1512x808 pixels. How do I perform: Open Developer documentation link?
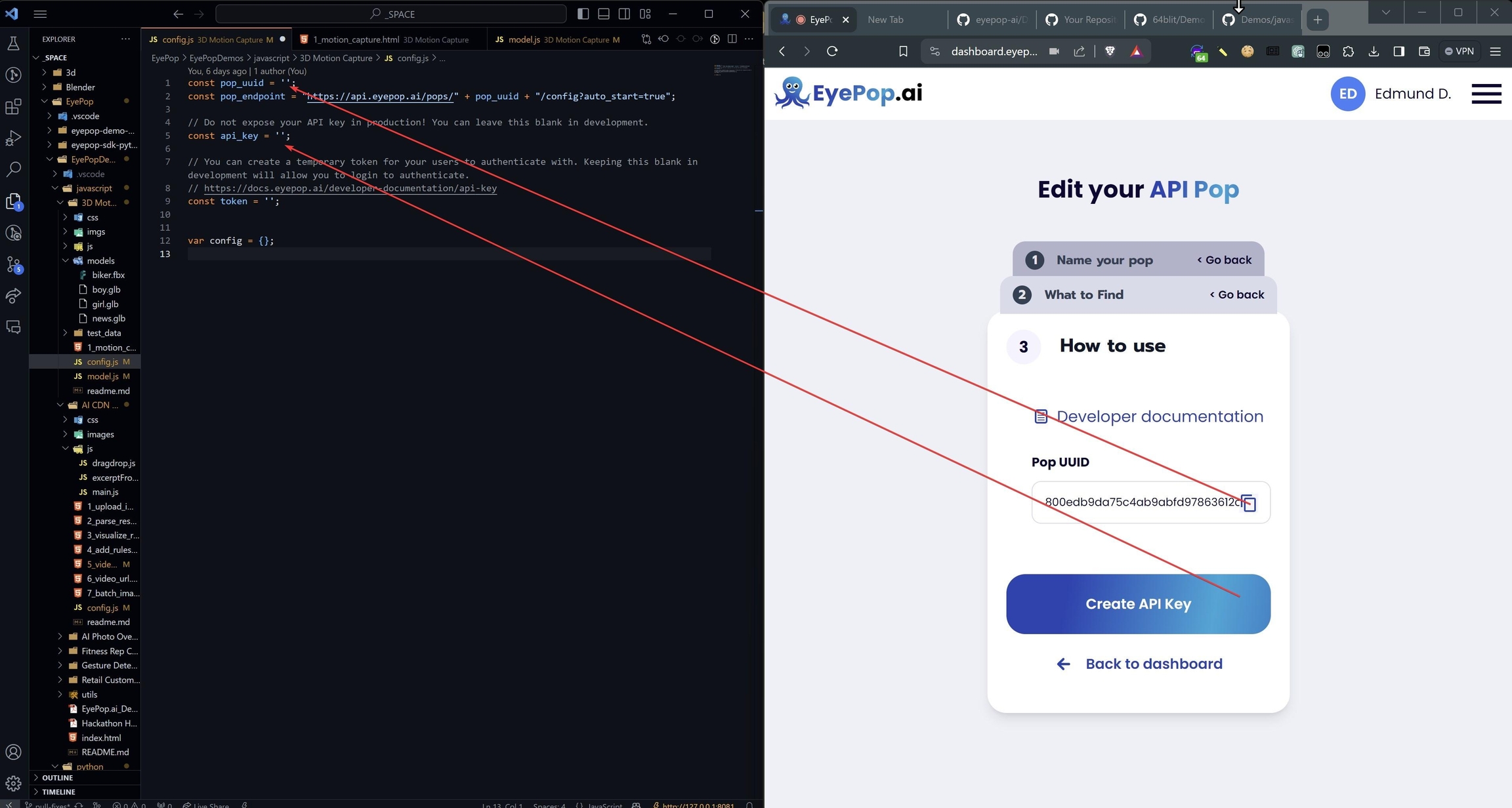1159,416
